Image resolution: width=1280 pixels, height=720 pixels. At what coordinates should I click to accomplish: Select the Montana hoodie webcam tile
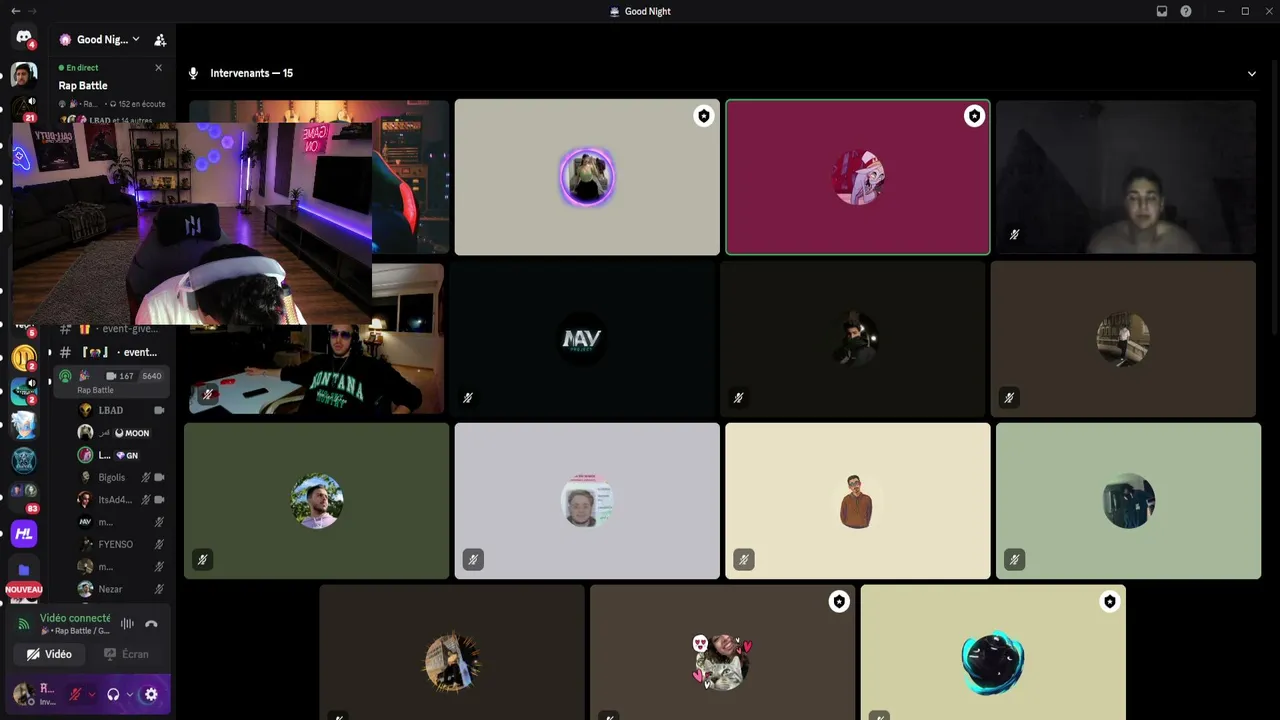[x=316, y=339]
